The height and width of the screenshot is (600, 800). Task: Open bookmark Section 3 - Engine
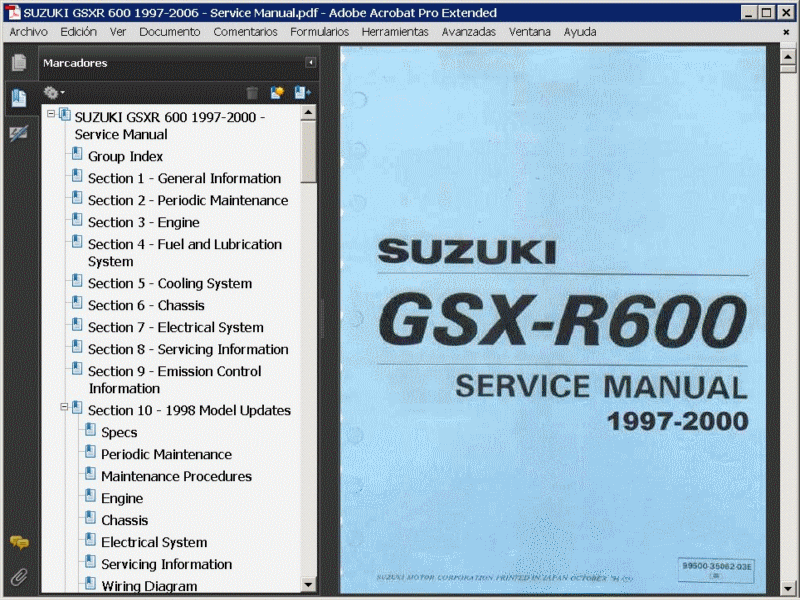click(143, 222)
